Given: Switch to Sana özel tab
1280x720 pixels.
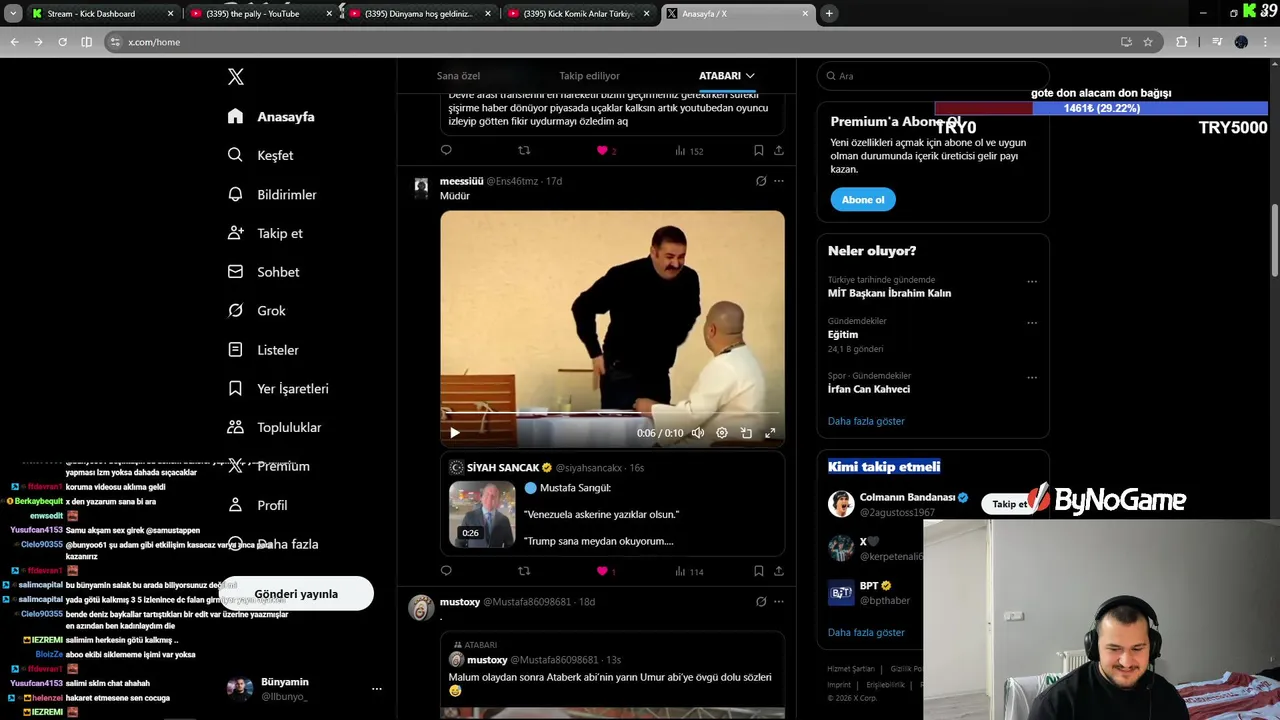Looking at the screenshot, I should tap(458, 76).
